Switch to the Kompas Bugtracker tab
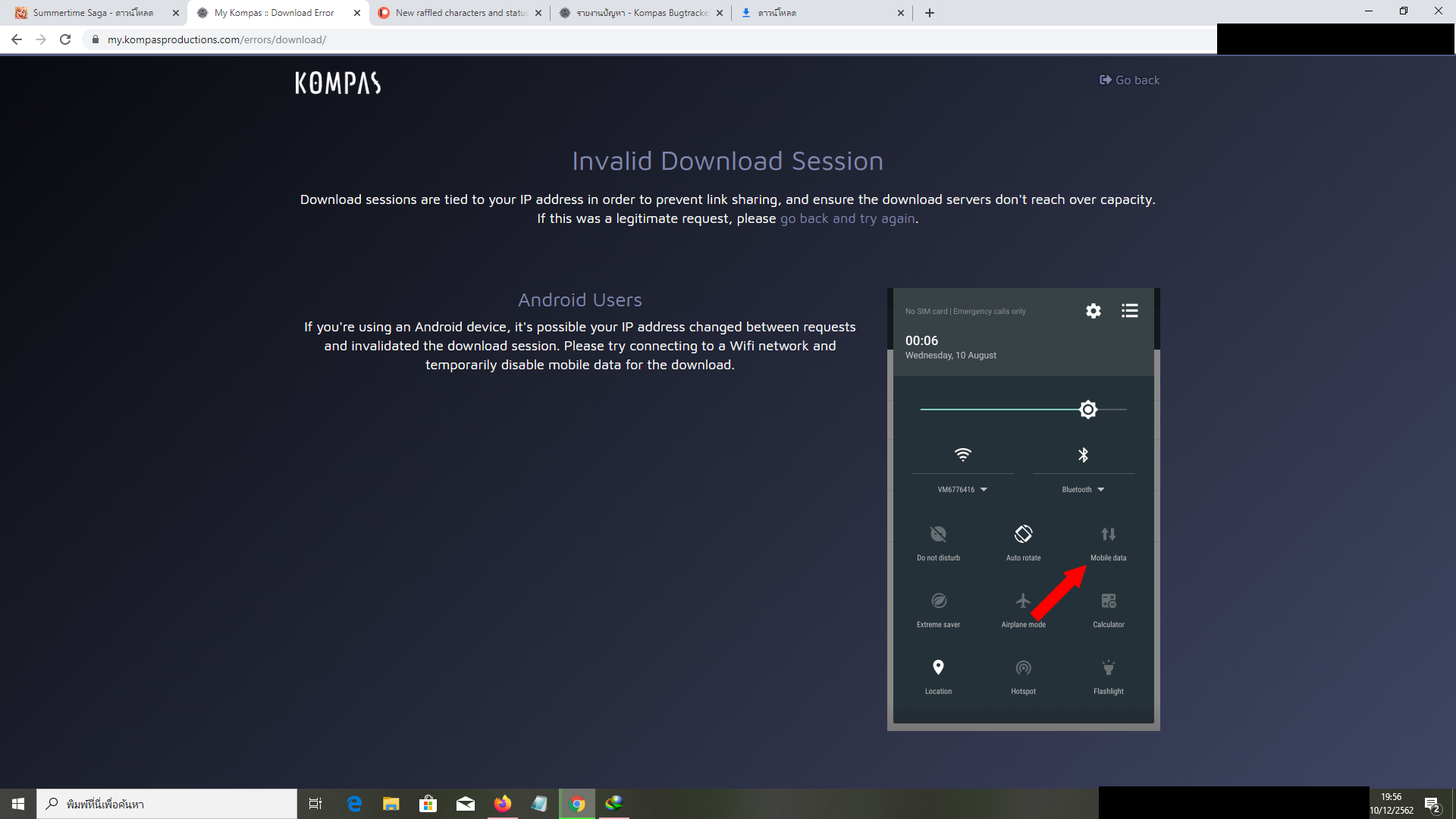This screenshot has height=819, width=1456. coord(641,13)
